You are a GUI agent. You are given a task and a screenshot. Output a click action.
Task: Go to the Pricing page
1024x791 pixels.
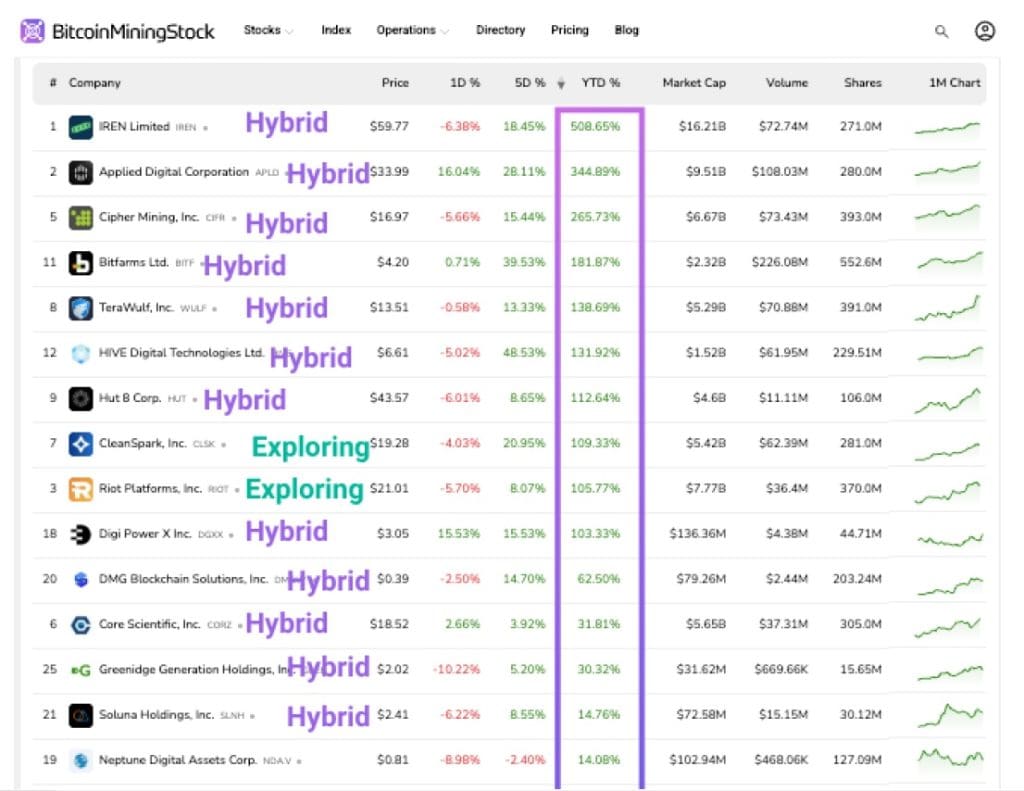pyautogui.click(x=569, y=30)
